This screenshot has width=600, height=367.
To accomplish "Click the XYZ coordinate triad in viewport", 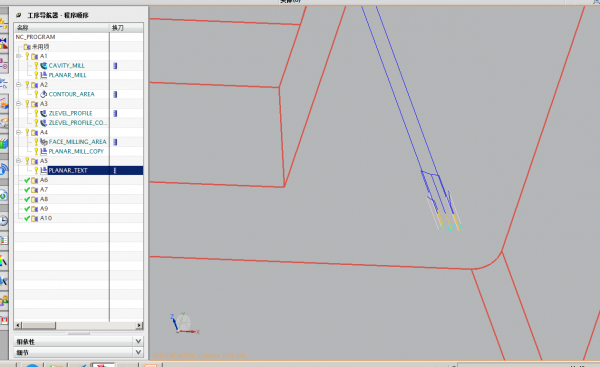I will tap(184, 323).
